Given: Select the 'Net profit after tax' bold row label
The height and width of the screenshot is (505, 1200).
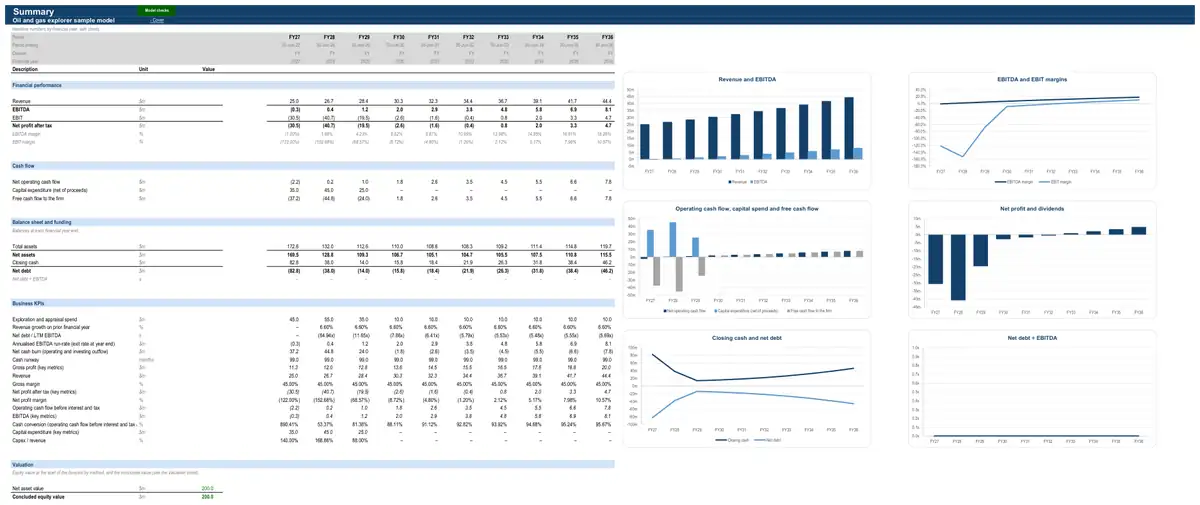Looking at the screenshot, I should [x=32, y=125].
